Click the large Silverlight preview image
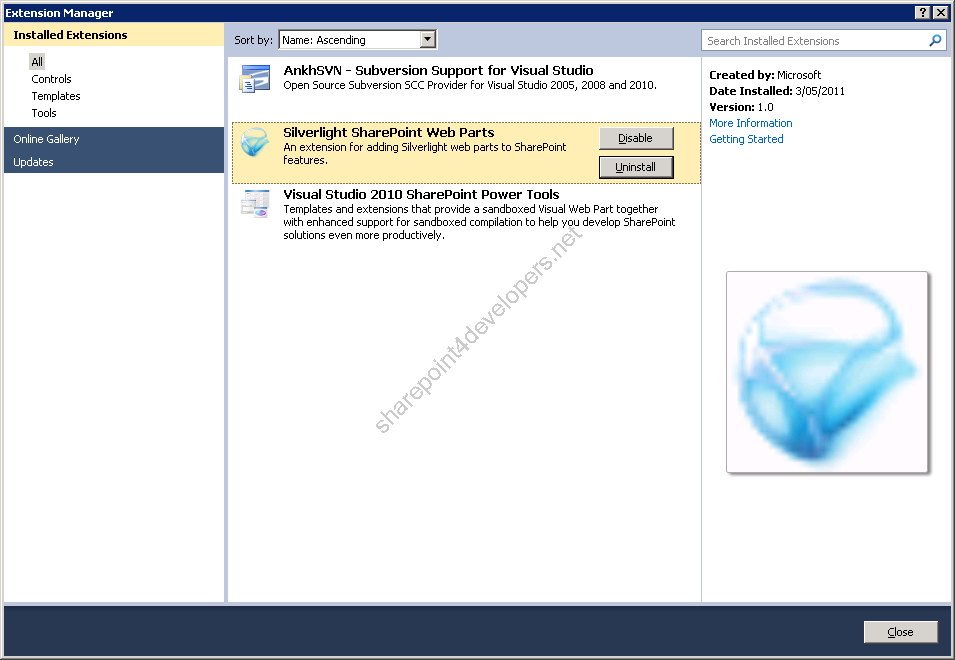The height and width of the screenshot is (660, 955). (x=827, y=372)
